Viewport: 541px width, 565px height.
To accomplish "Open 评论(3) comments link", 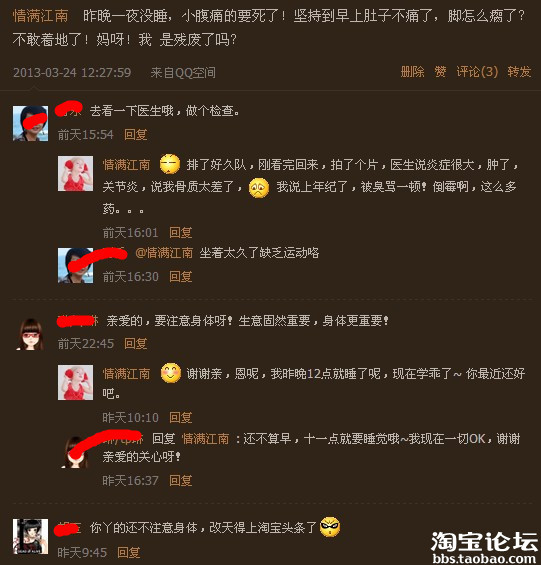I will (477, 72).
